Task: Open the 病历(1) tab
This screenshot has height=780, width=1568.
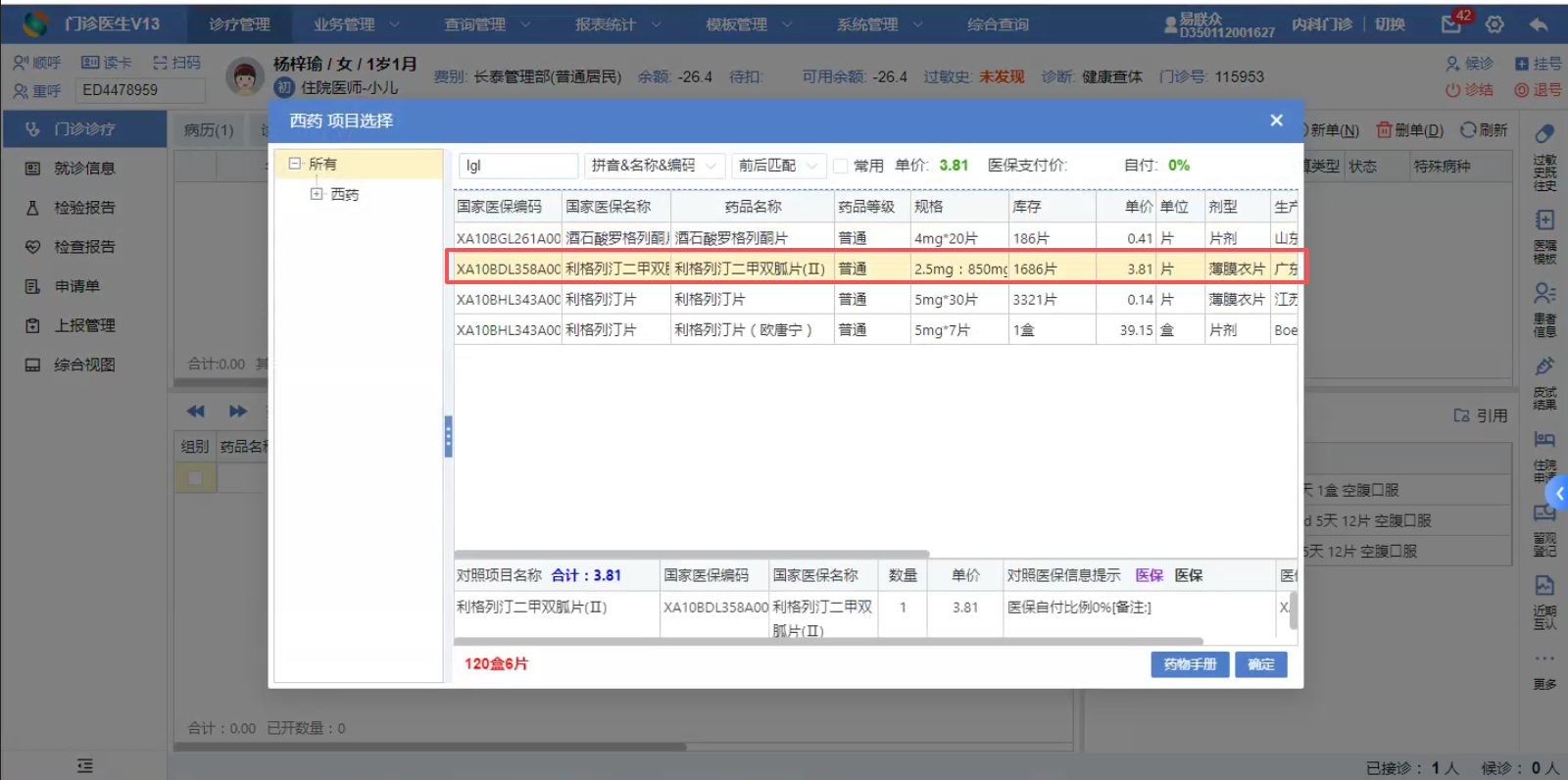Action: tap(209, 130)
